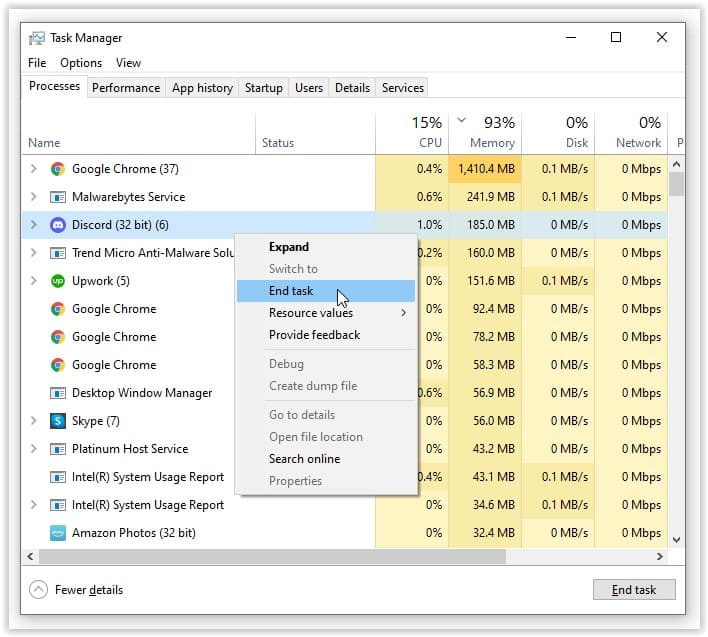Click the vertical scrollbar thumb
The image size is (708, 637).
[676, 185]
